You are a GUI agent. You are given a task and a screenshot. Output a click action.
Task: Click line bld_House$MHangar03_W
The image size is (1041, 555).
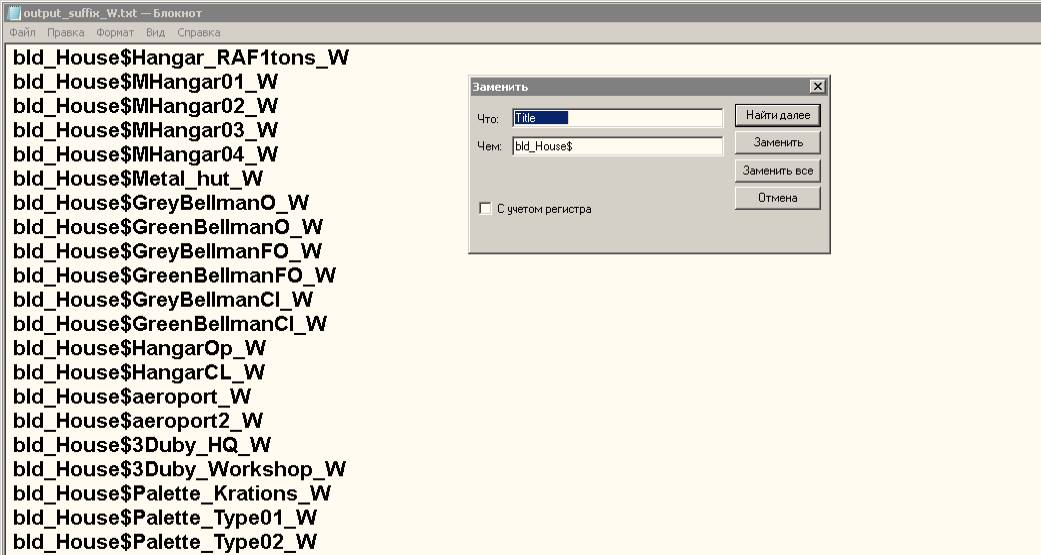pyautogui.click(x=145, y=131)
